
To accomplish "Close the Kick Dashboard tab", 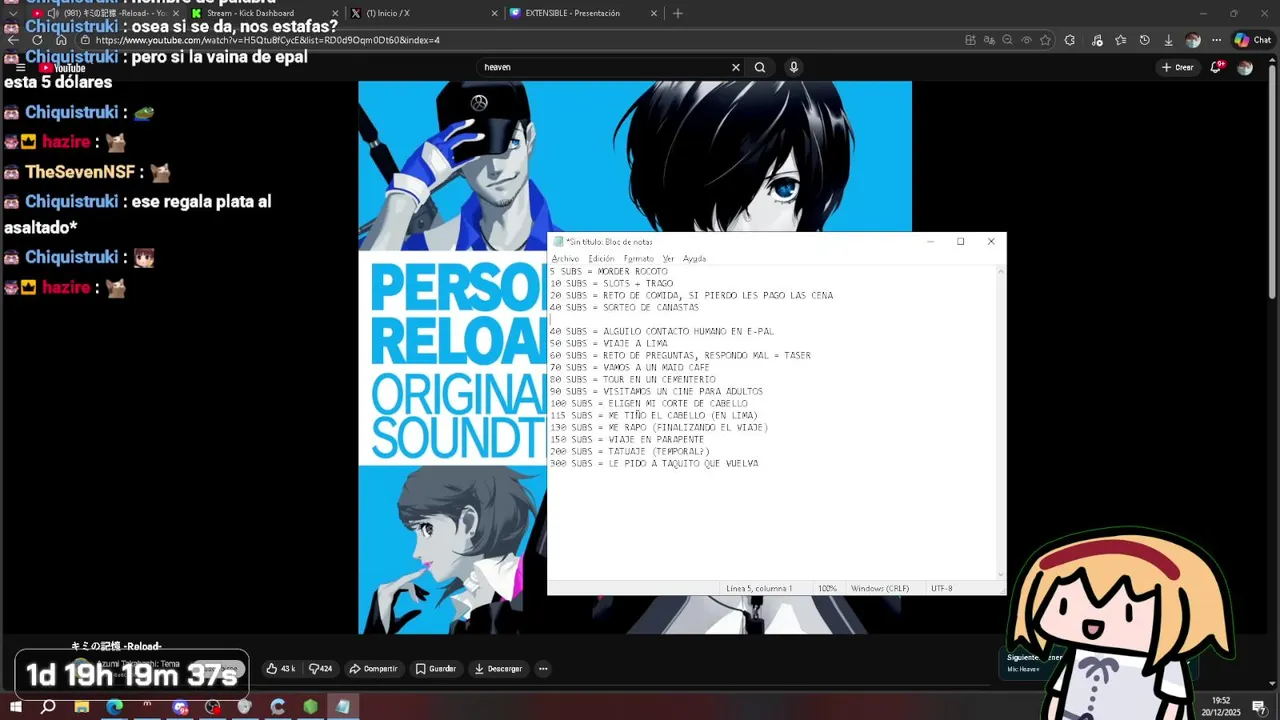I will (x=335, y=13).
